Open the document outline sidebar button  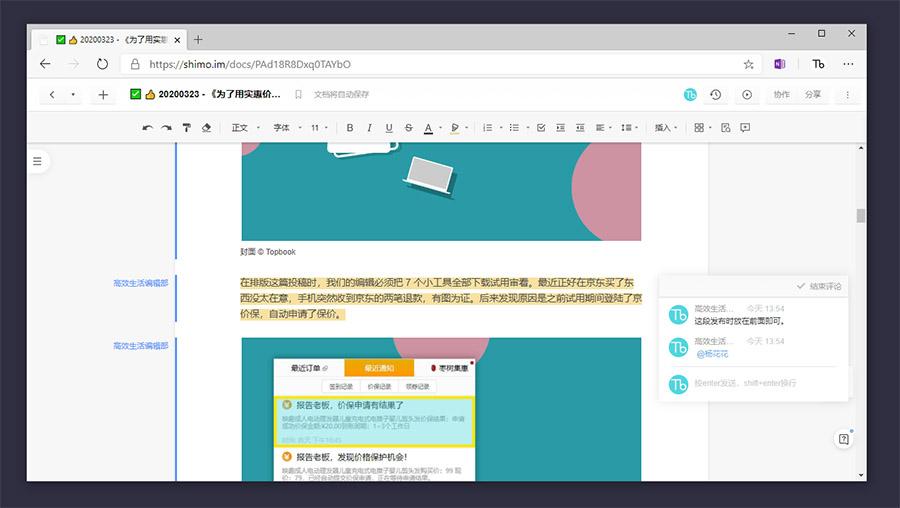click(37, 161)
